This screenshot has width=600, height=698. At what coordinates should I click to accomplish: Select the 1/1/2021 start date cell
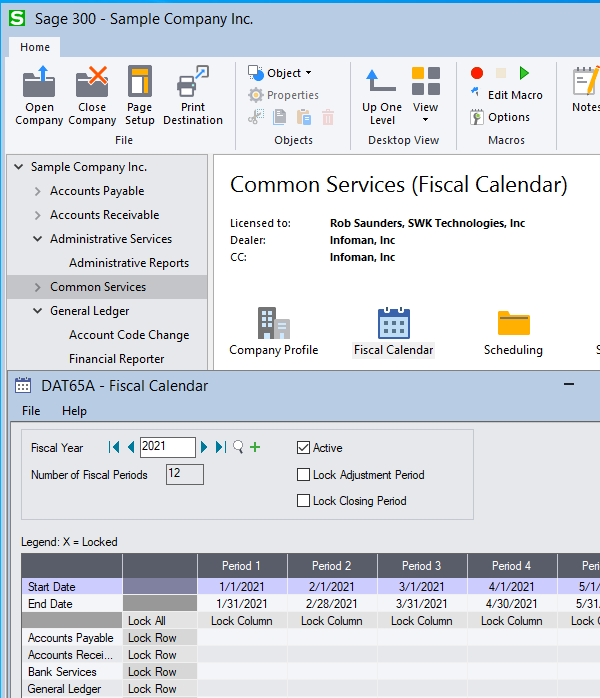pos(242,586)
